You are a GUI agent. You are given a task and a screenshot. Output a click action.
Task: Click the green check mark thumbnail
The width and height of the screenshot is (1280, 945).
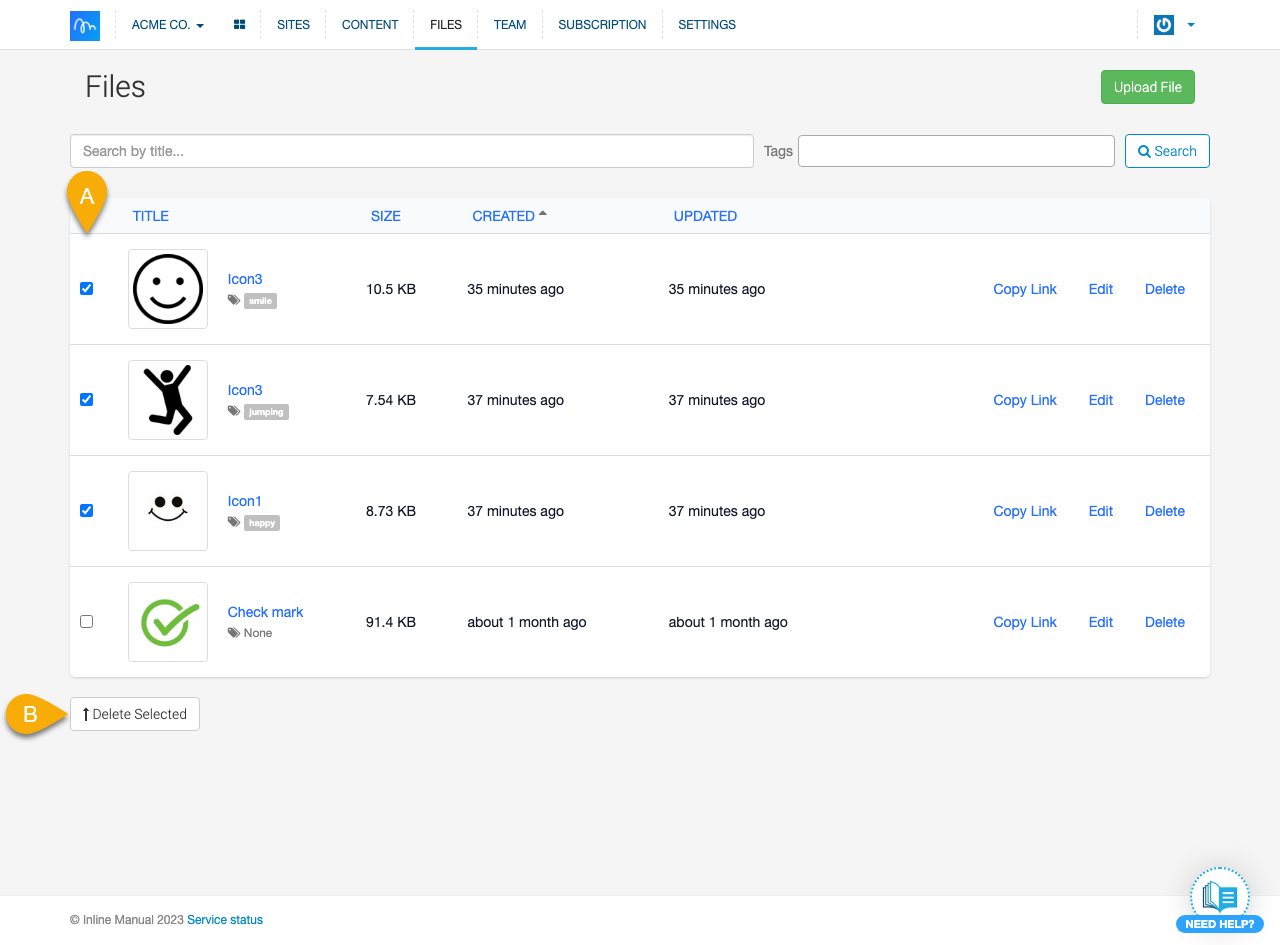pos(168,622)
